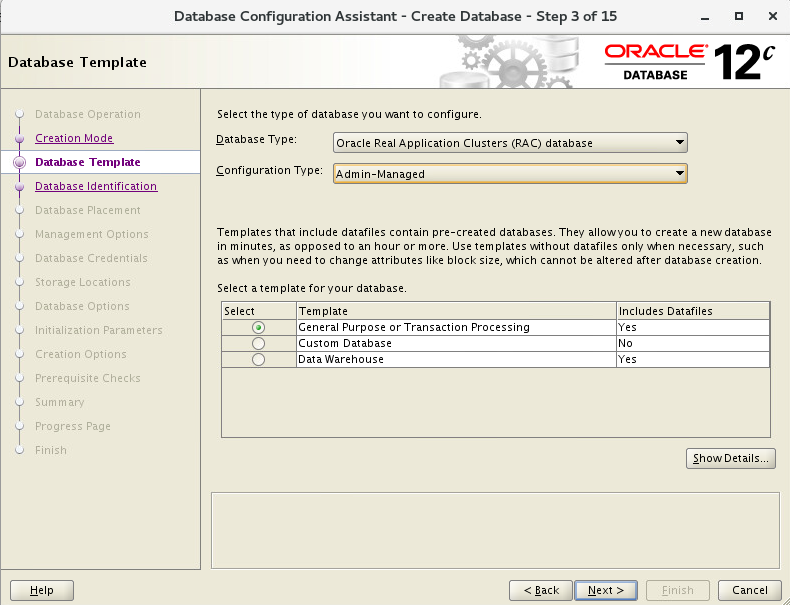Click the Cancel button

750,590
